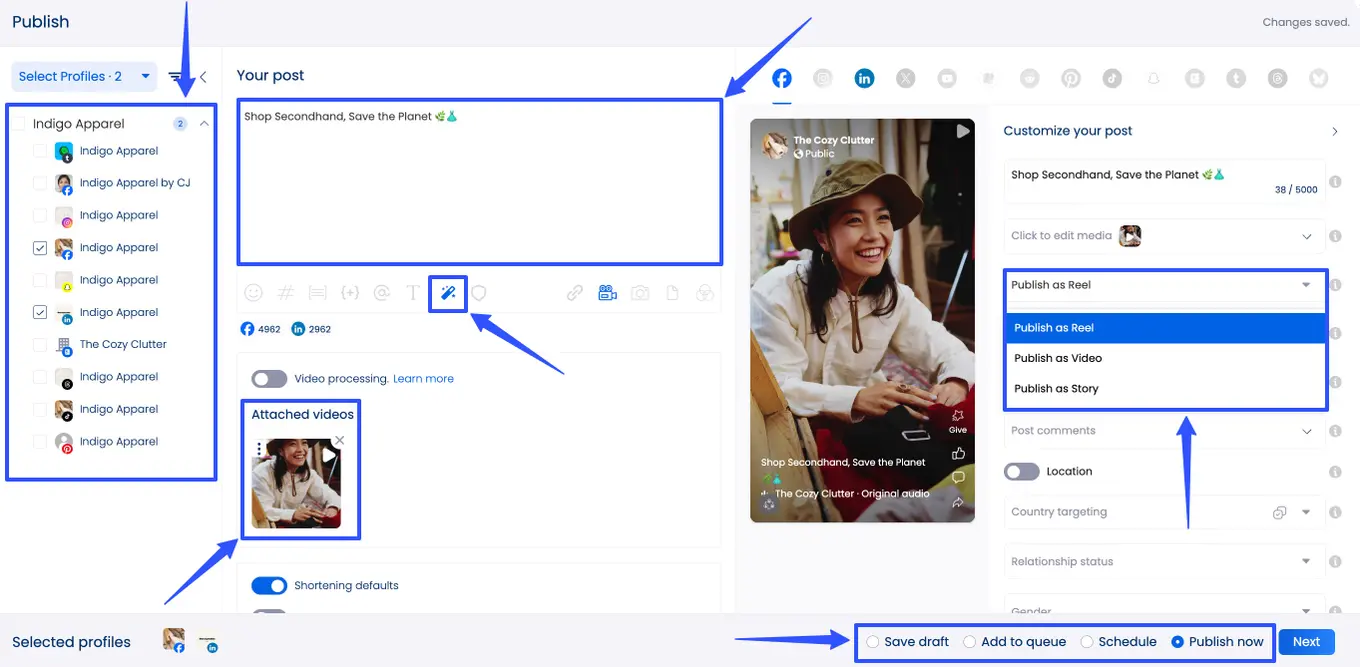This screenshot has height=667, width=1360.
Task: Switch to the Facebook preview tab
Action: click(x=781, y=77)
